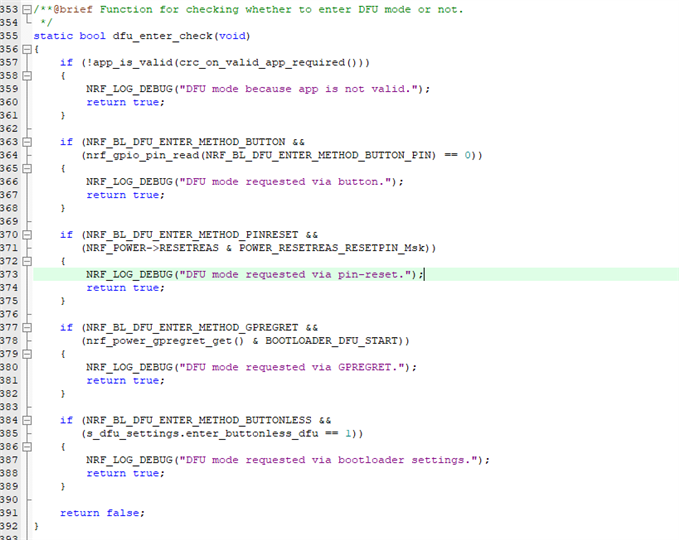This screenshot has width=679, height=540.
Task: Click the nrf_gpio_pin_read call
Action: coord(142,155)
